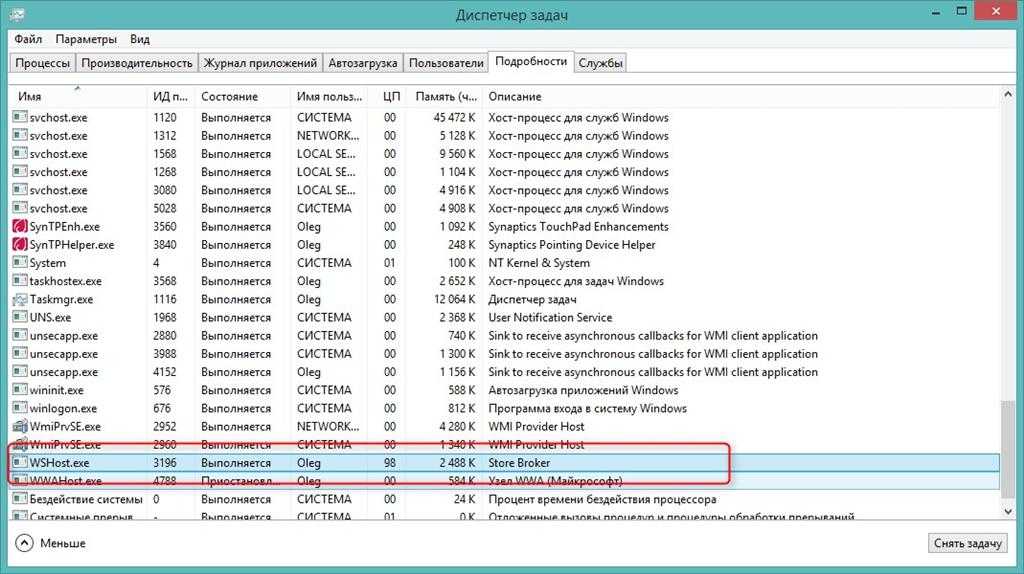Click the PID 3196 cell
This screenshot has width=1024, height=574.
pyautogui.click(x=165, y=462)
